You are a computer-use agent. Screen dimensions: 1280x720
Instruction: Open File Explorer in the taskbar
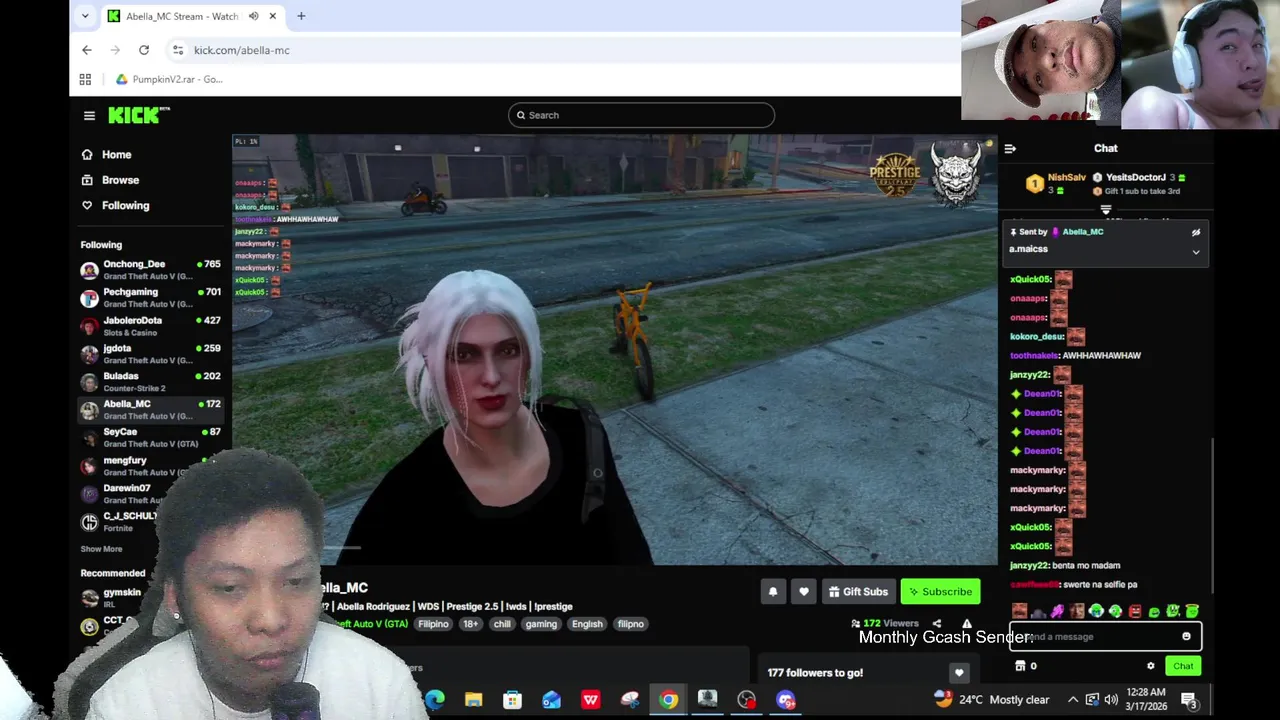(x=473, y=700)
